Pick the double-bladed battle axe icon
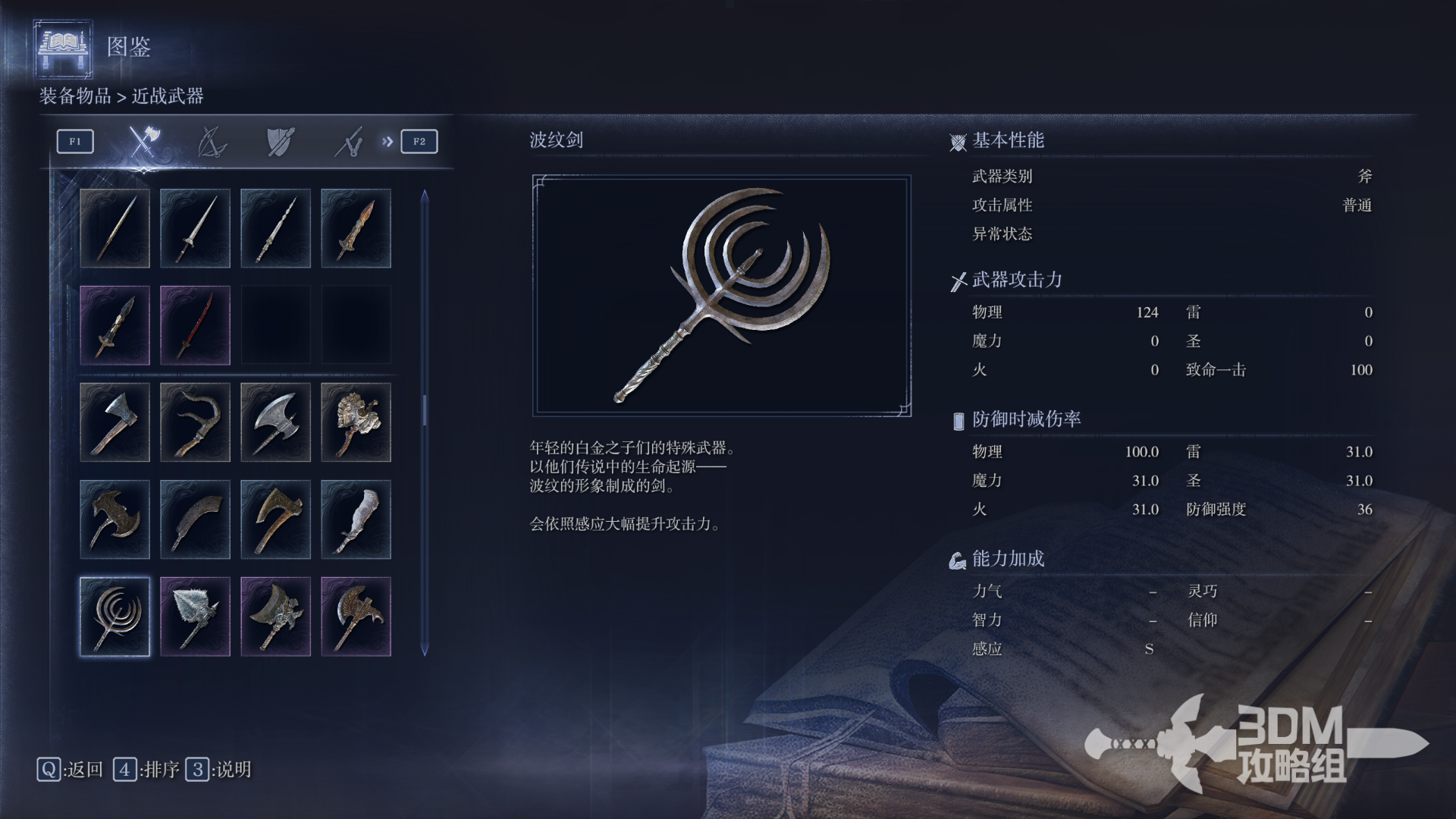This screenshot has height=819, width=1456. (275, 422)
